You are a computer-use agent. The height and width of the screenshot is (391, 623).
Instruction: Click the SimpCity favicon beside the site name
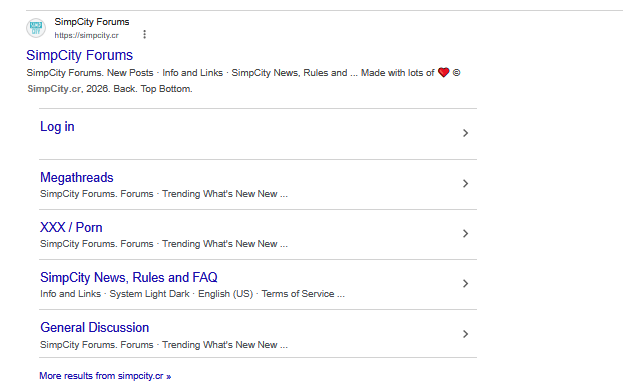(x=36, y=28)
